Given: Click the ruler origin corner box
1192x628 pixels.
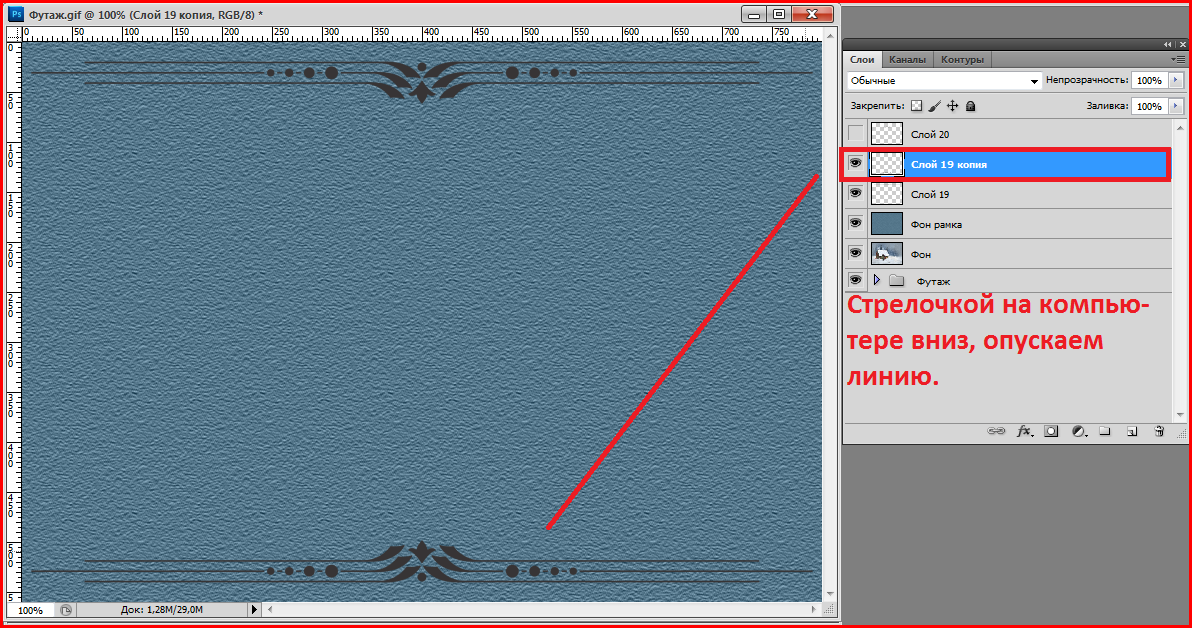Looking at the screenshot, I should (14, 34).
